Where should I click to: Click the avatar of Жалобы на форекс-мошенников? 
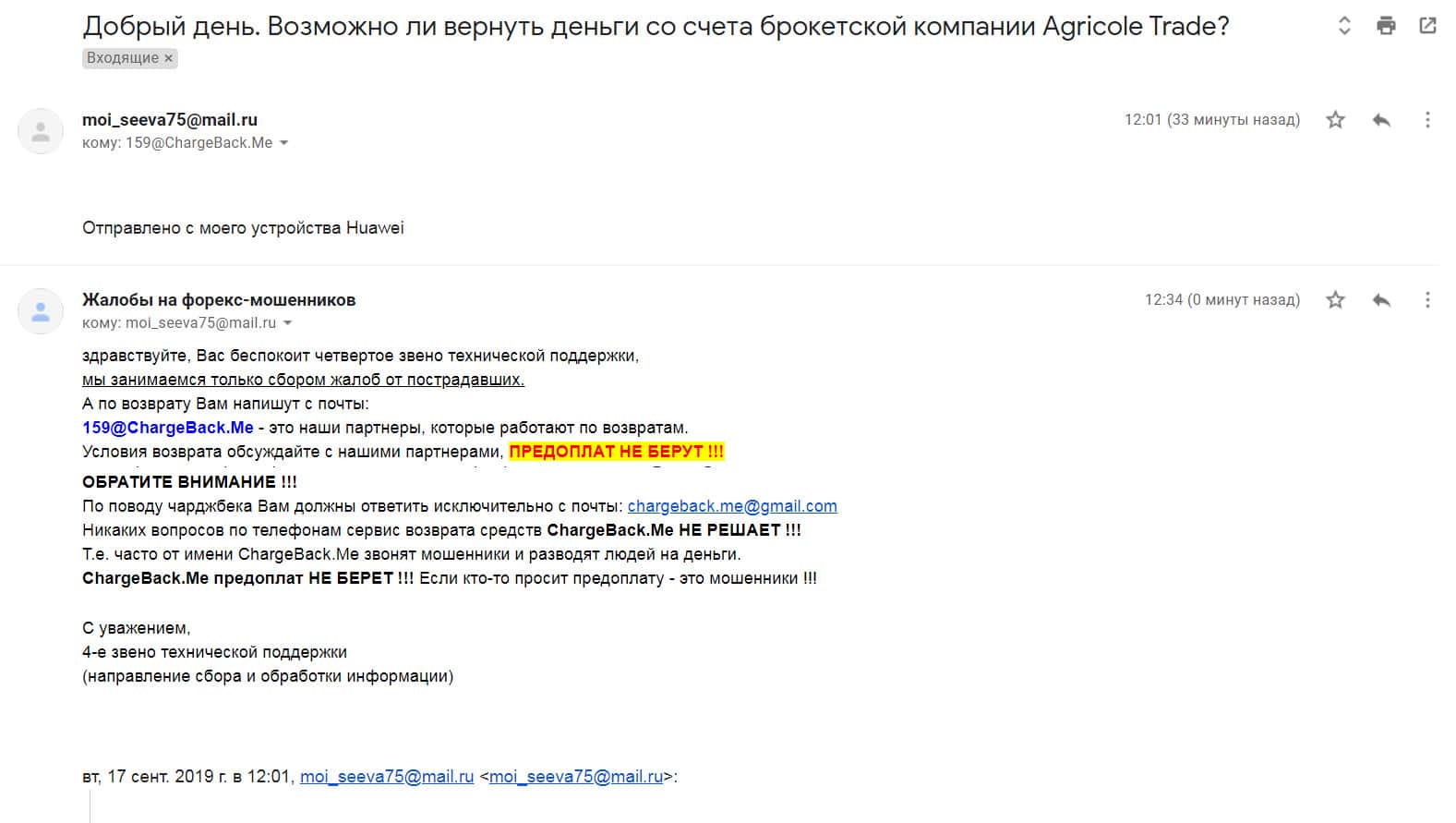[x=41, y=311]
